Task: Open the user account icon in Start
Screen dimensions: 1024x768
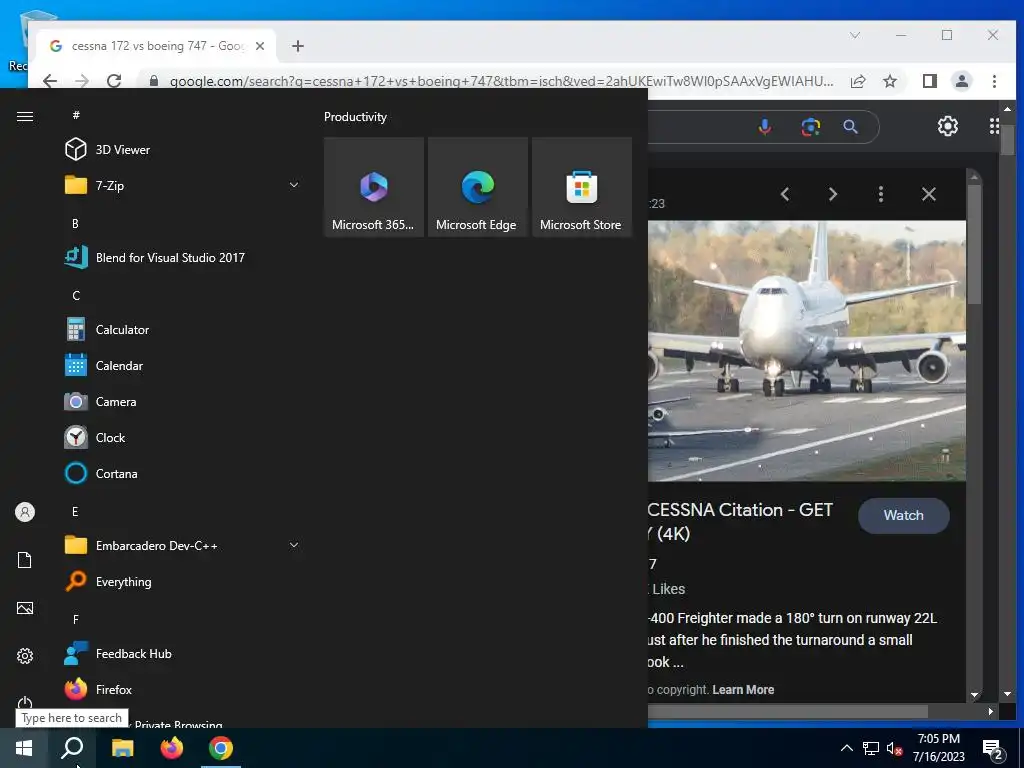Action: click(25, 512)
